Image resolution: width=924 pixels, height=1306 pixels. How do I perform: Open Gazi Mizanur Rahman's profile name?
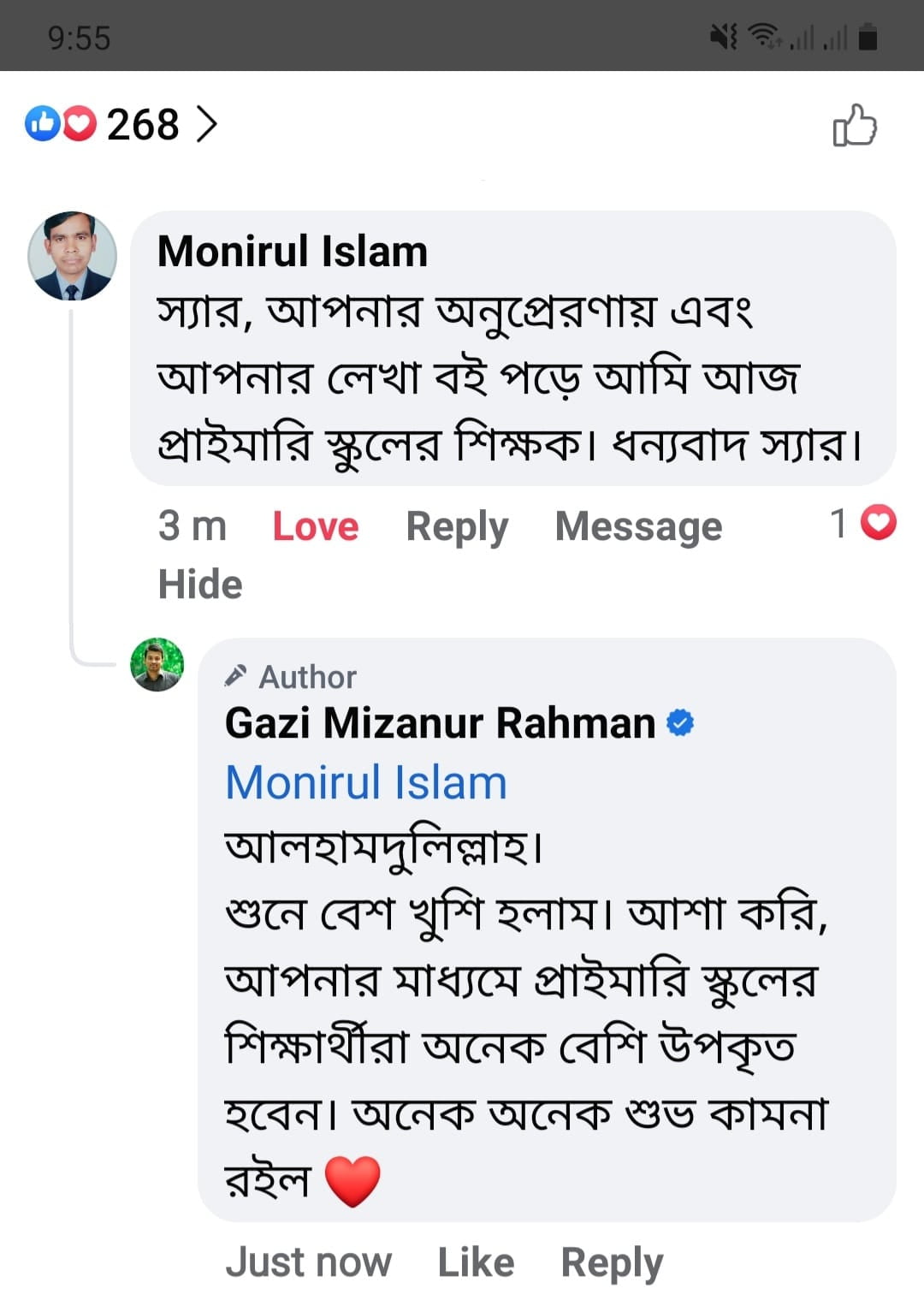point(440,723)
